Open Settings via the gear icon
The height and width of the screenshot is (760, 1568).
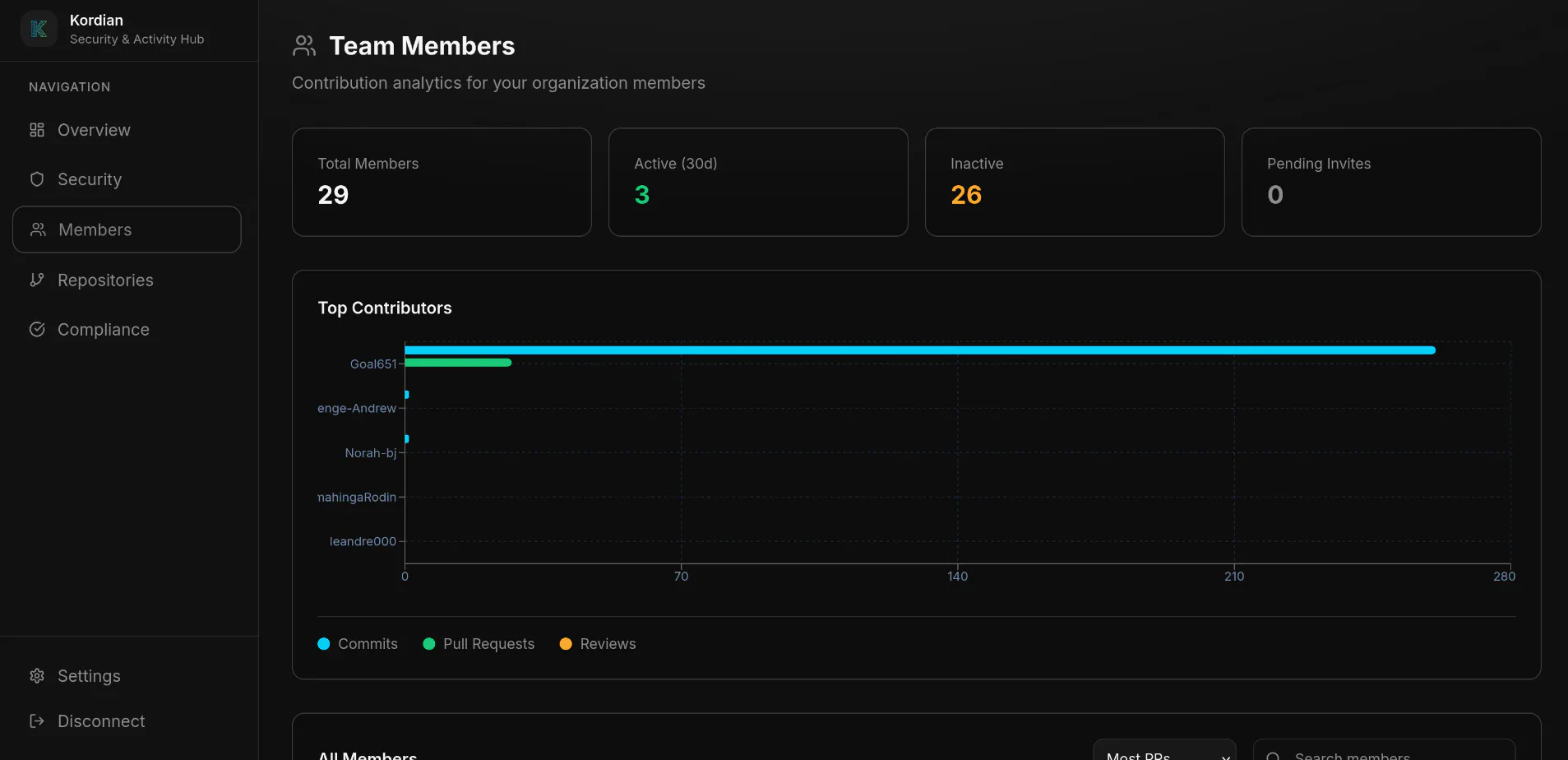pos(37,676)
